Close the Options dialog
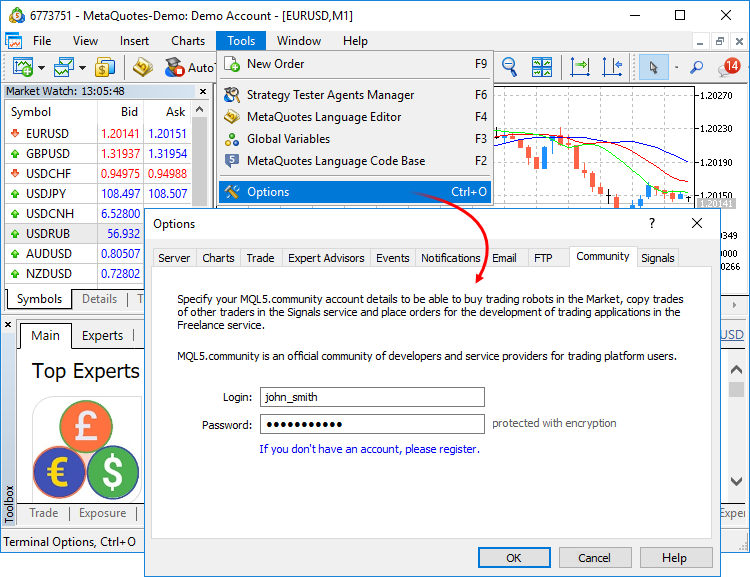Screen dimensions: 750x577 coord(697,223)
